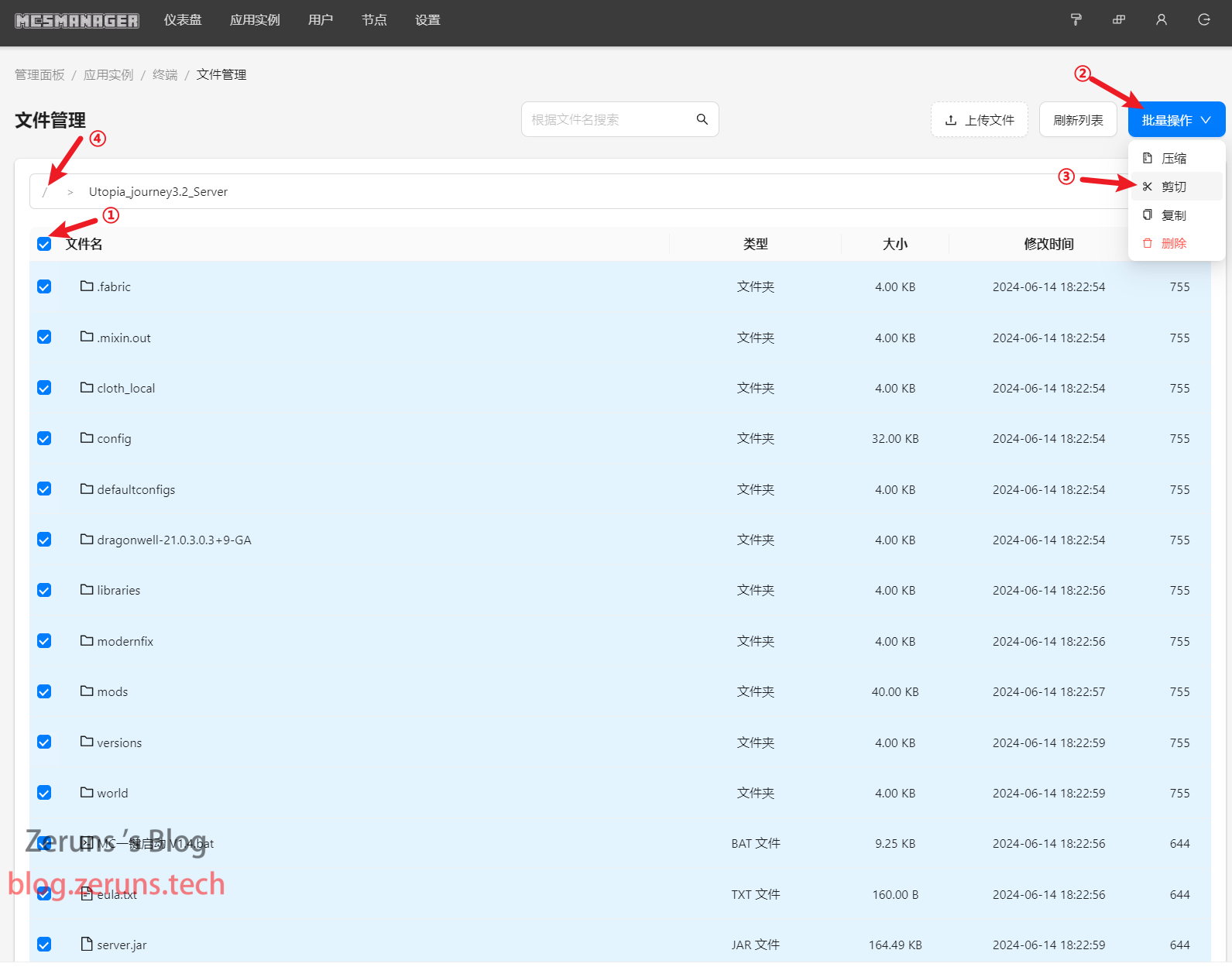Open the .fabric folder name
The height and width of the screenshot is (967, 1232).
(114, 286)
